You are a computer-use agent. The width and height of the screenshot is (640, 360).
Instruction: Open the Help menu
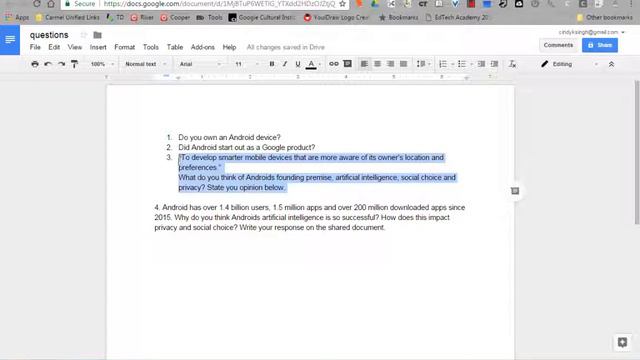(x=229, y=47)
